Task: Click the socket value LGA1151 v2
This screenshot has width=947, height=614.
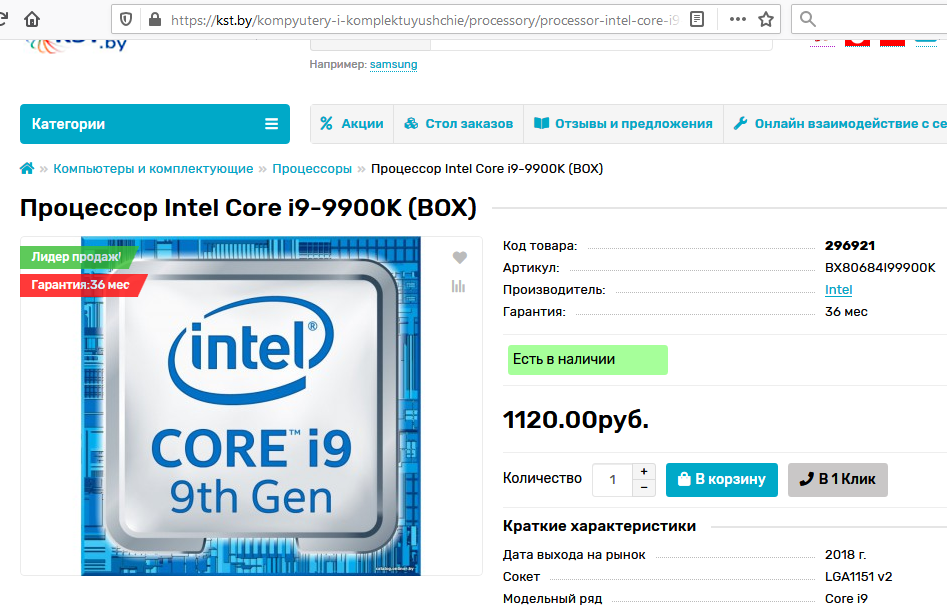Action: point(858,577)
